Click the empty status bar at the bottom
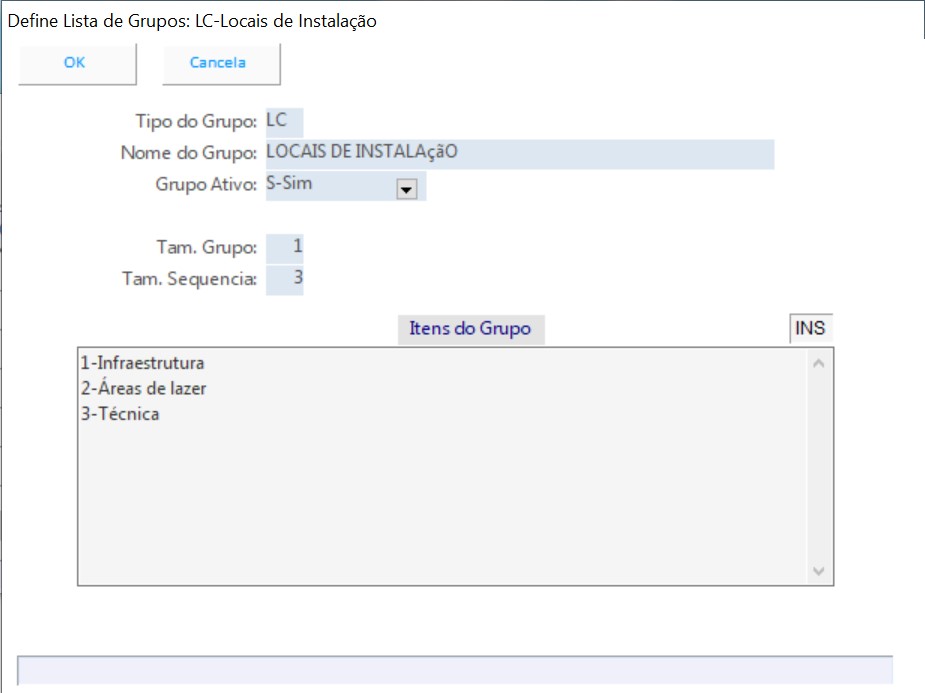925x693 pixels. coord(455,670)
